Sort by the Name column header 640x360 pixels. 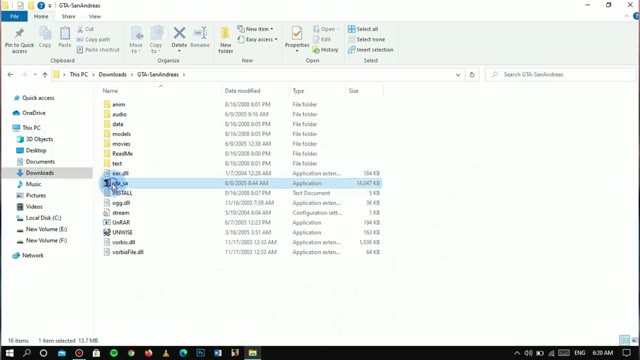coord(110,91)
